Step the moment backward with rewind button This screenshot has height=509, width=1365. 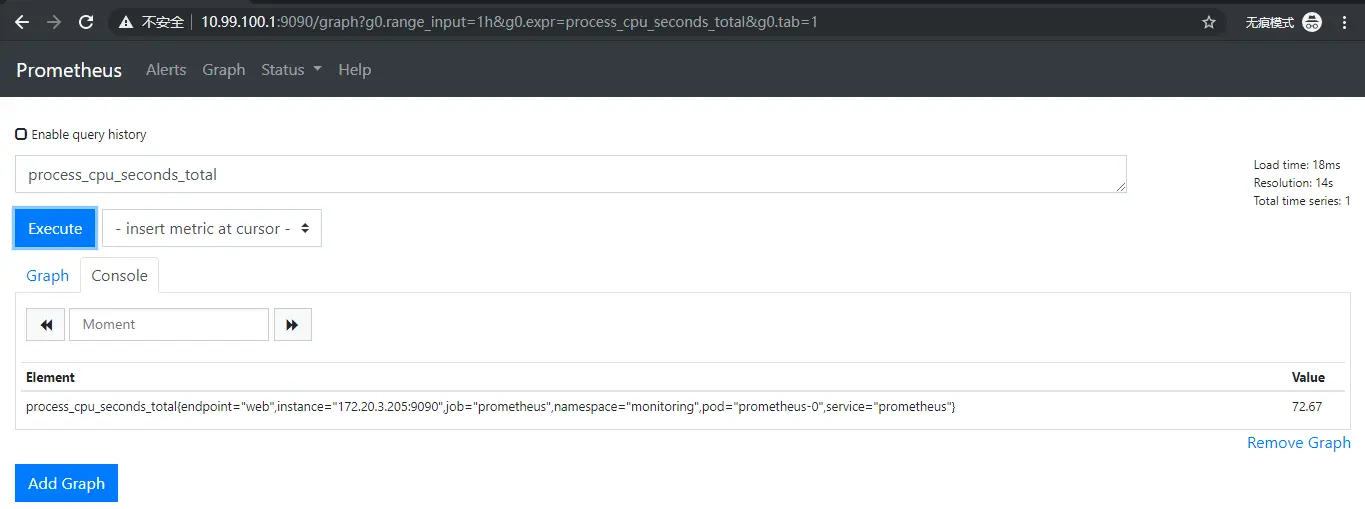tap(45, 324)
